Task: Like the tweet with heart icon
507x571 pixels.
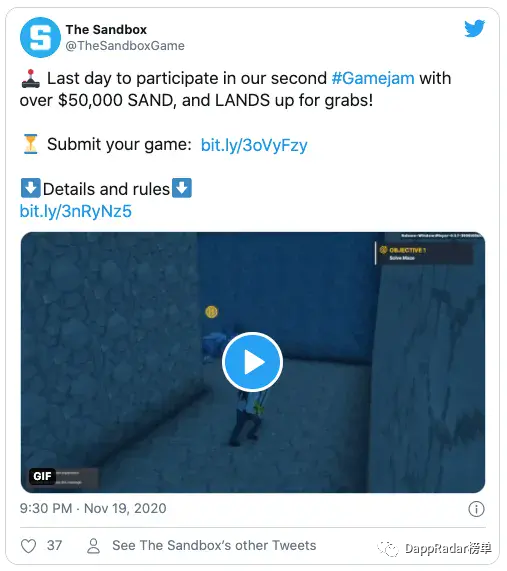Action: (x=28, y=546)
